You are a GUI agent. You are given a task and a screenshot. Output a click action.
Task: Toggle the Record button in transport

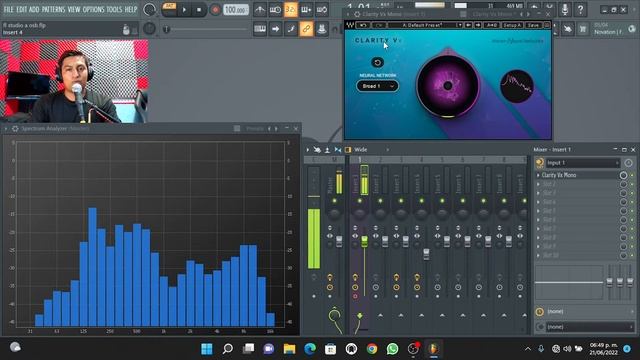215,9
